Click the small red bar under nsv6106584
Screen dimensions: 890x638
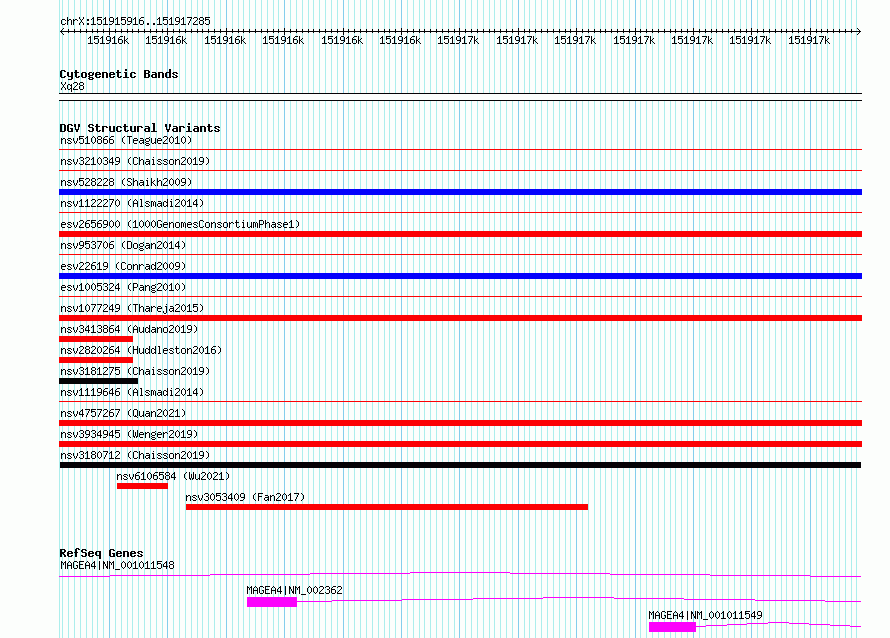pyautogui.click(x=142, y=486)
